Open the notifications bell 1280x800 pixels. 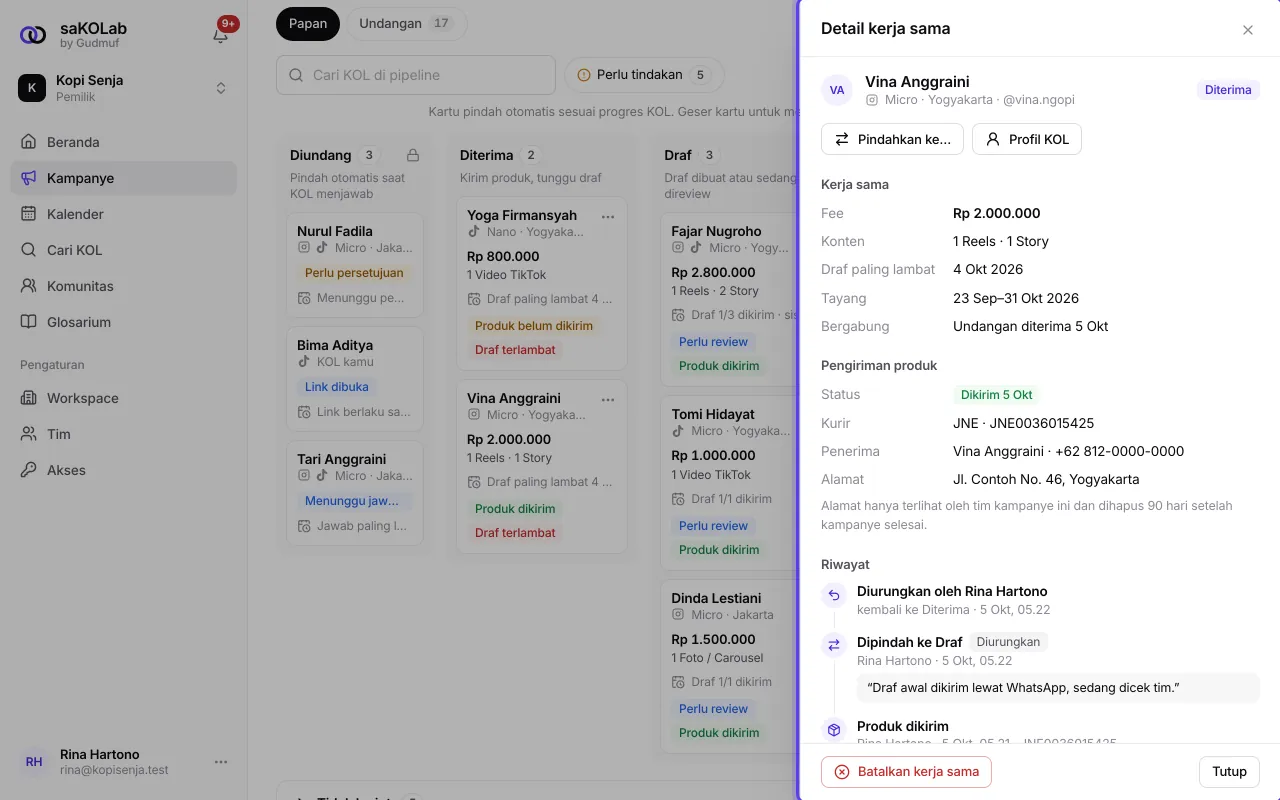pyautogui.click(x=221, y=35)
